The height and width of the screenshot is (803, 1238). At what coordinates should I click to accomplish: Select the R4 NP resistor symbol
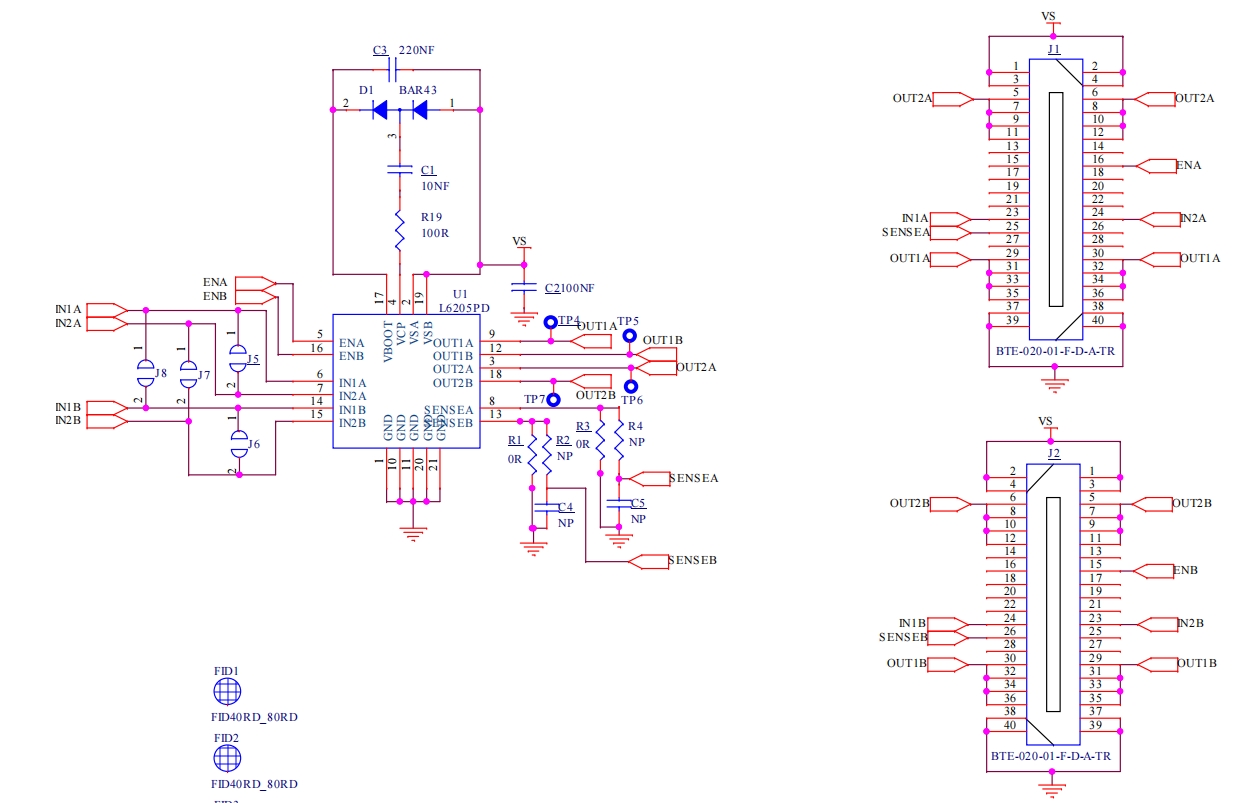pos(619,442)
